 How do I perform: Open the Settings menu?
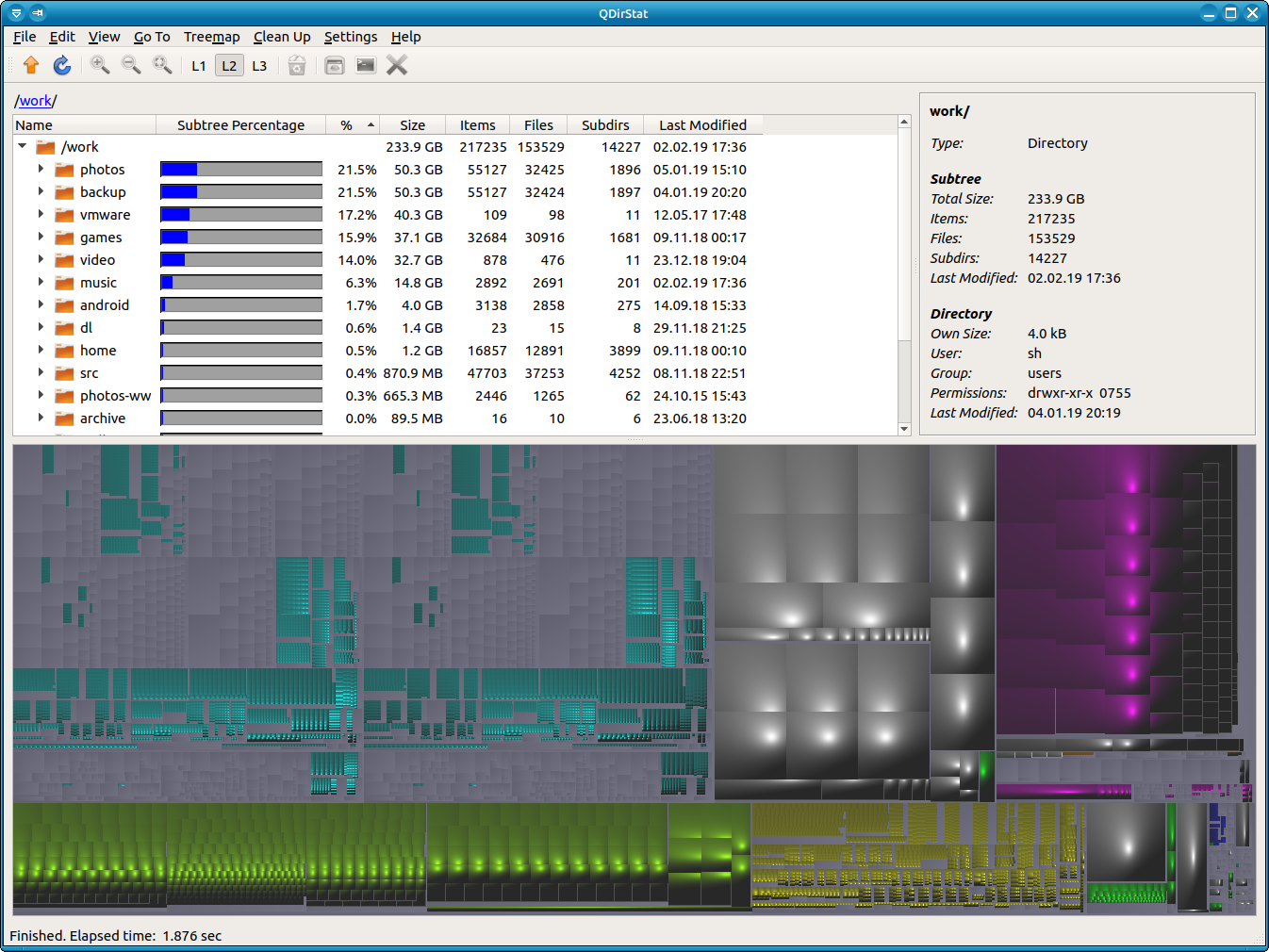(x=350, y=37)
